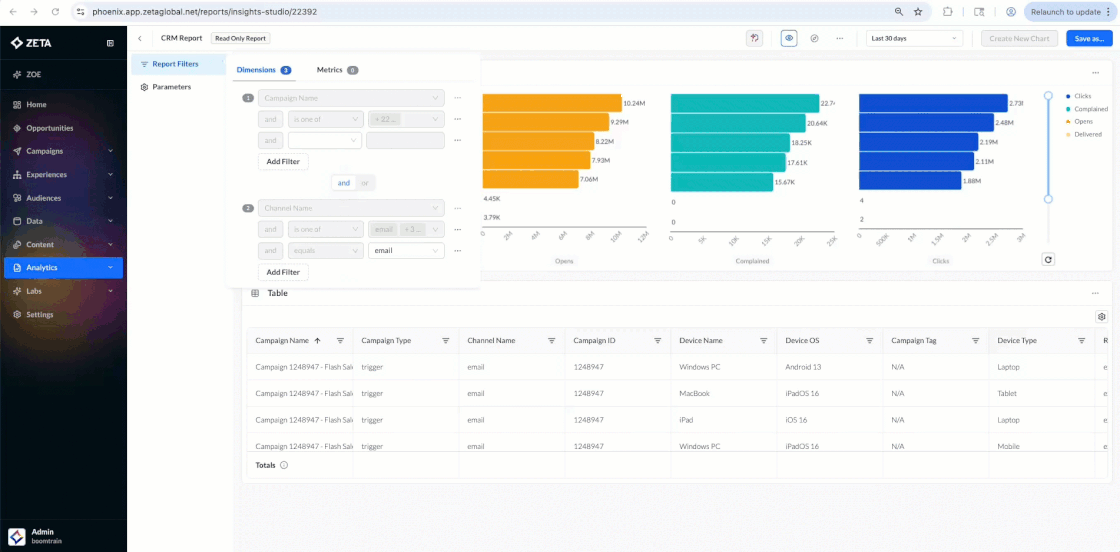The width and height of the screenshot is (1120, 552).
Task: Click the Save as button
Action: pos(1089,38)
